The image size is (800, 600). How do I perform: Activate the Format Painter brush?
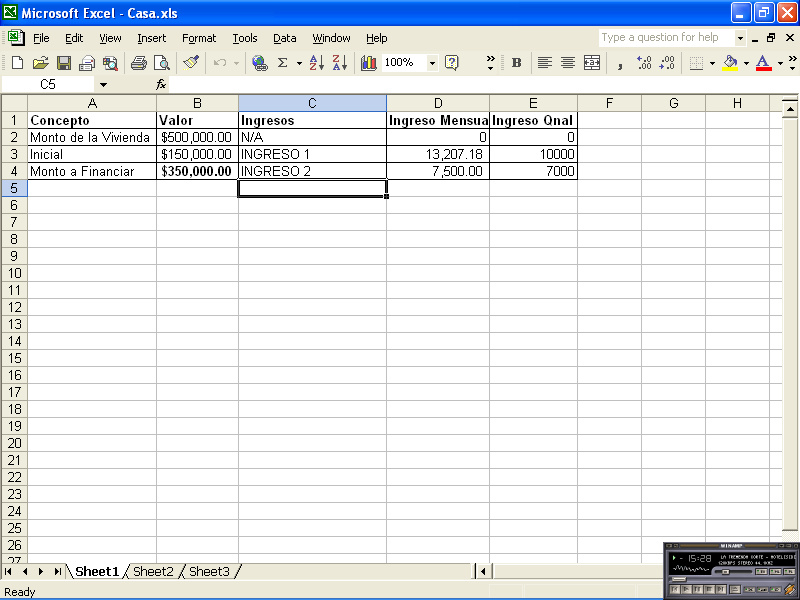coord(191,63)
